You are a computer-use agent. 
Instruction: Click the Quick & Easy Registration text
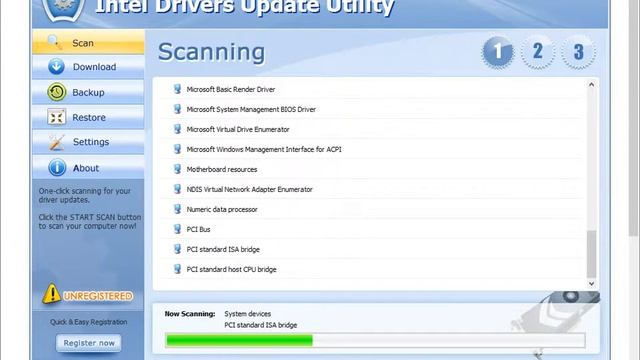89,322
